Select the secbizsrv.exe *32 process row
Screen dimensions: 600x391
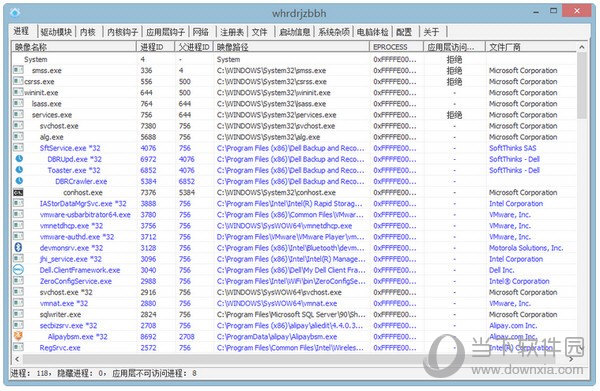point(294,326)
